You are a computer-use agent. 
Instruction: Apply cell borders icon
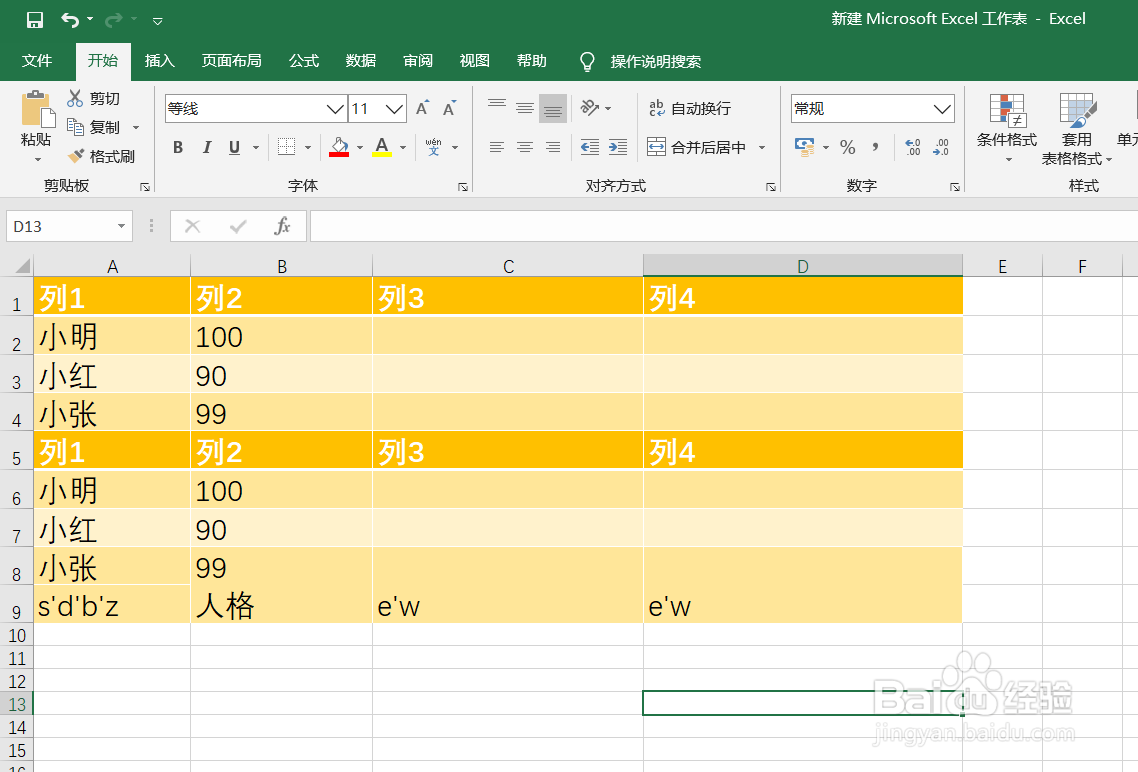coord(287,147)
